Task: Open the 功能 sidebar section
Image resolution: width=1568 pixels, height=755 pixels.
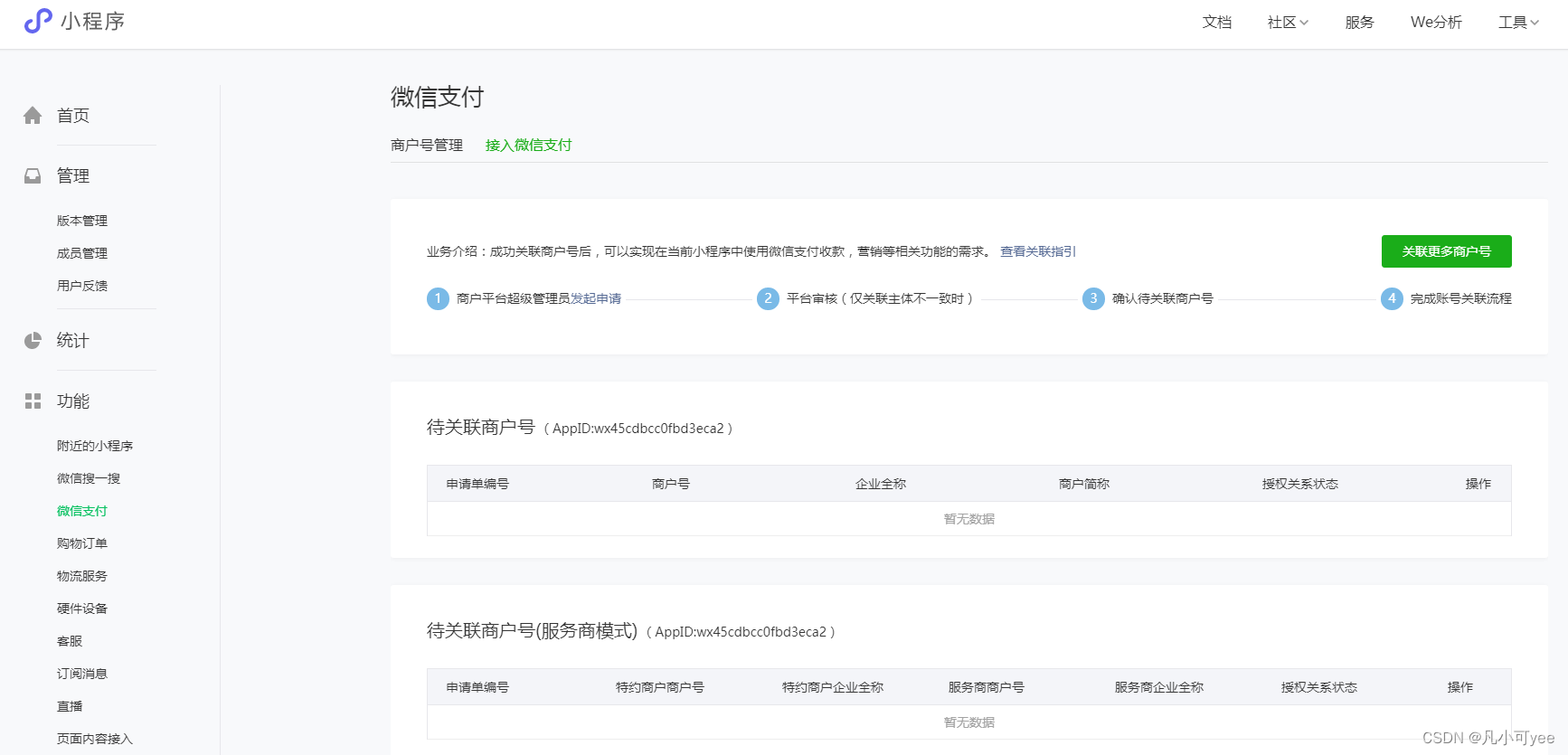Action: [73, 401]
